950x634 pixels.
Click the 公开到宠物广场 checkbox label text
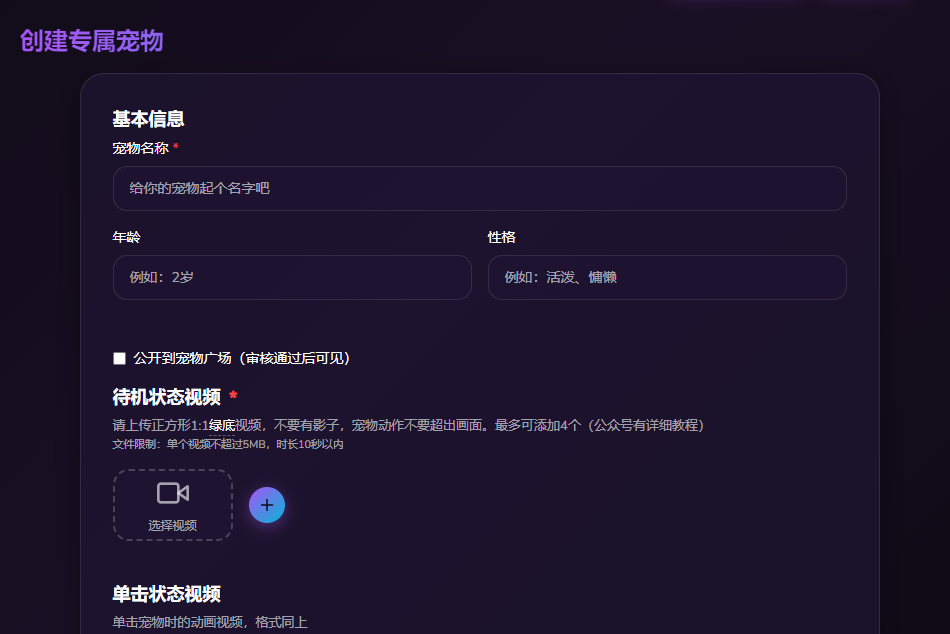click(242, 358)
